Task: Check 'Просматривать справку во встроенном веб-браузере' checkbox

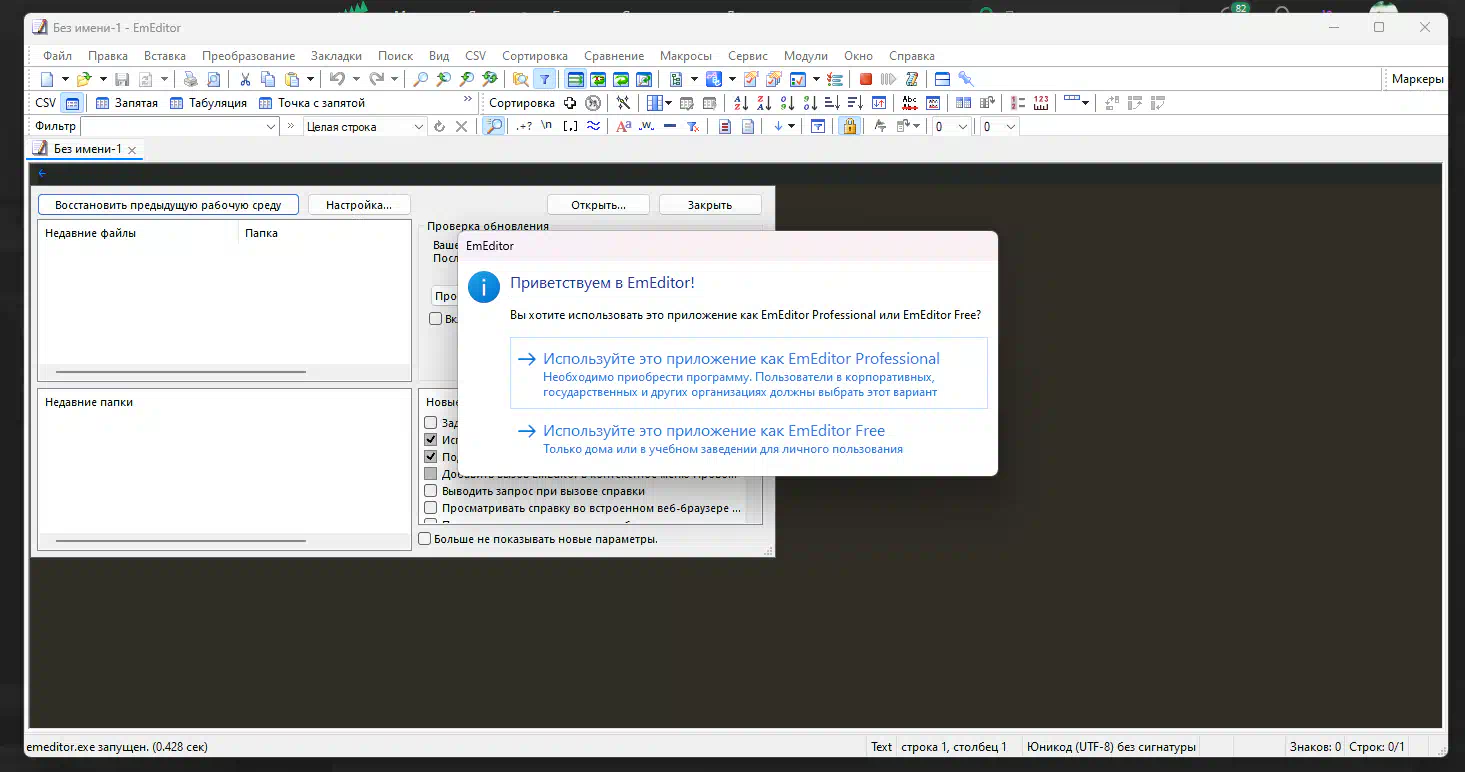Action: coord(431,508)
